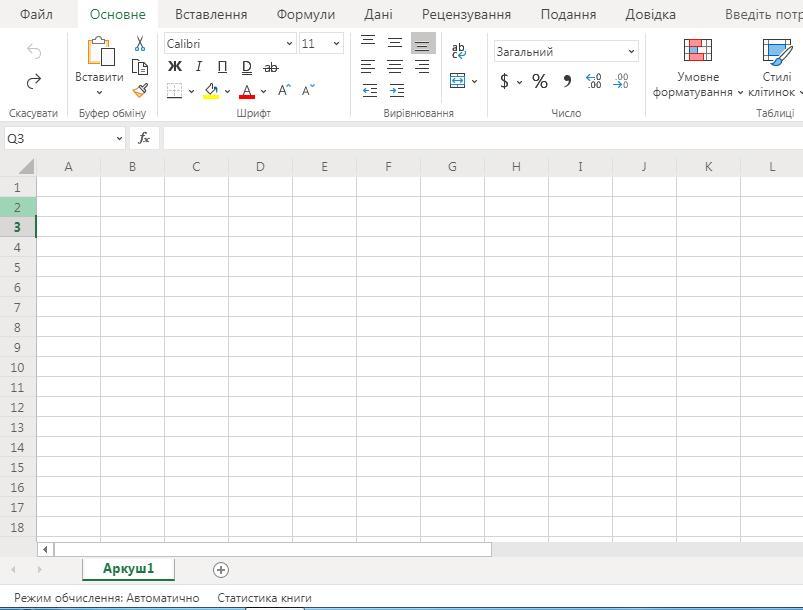
Task: Align text left
Action: coord(368,67)
